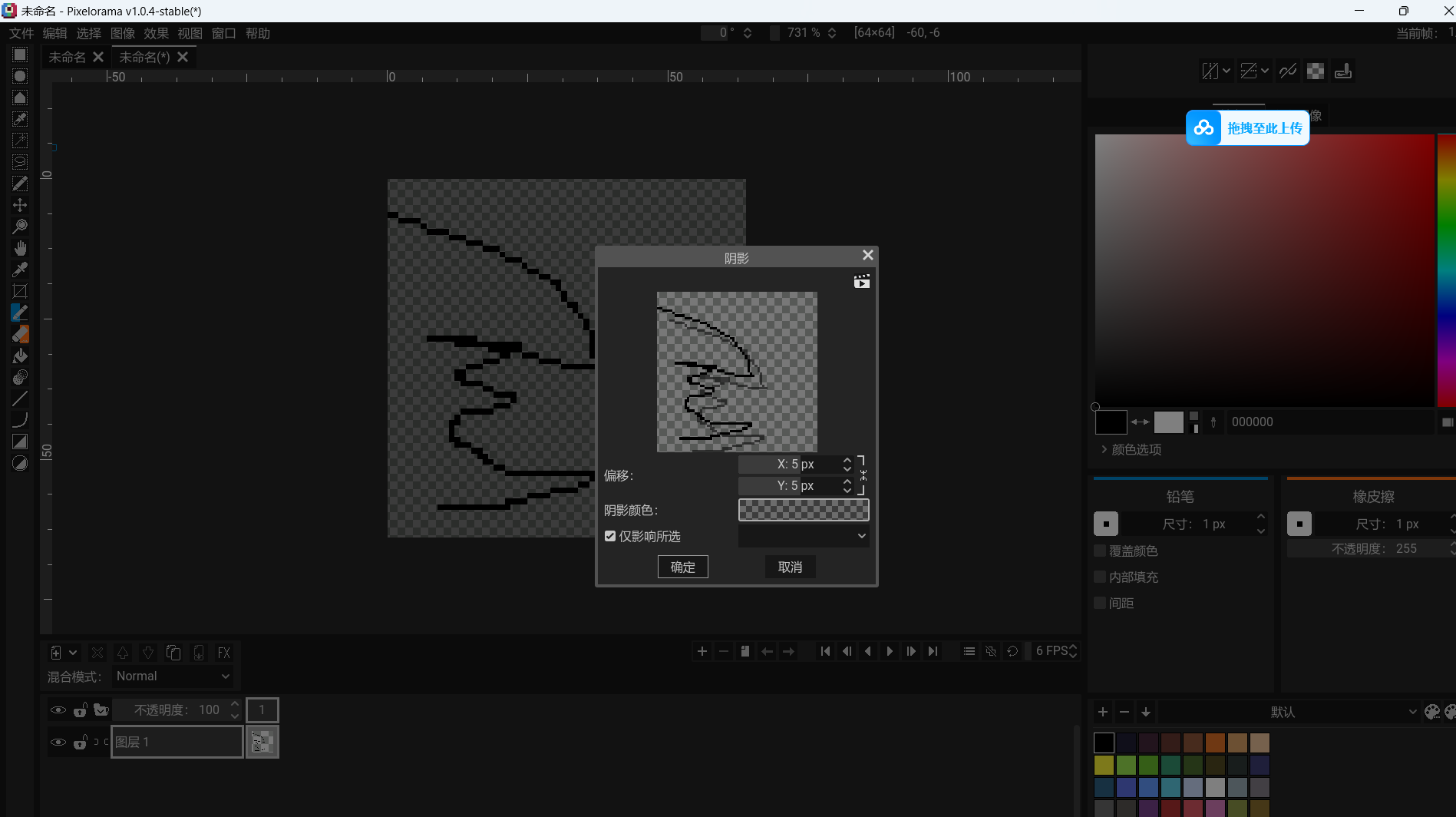Open vertical mirror options dropdown
The image size is (1456, 817).
point(1265,71)
